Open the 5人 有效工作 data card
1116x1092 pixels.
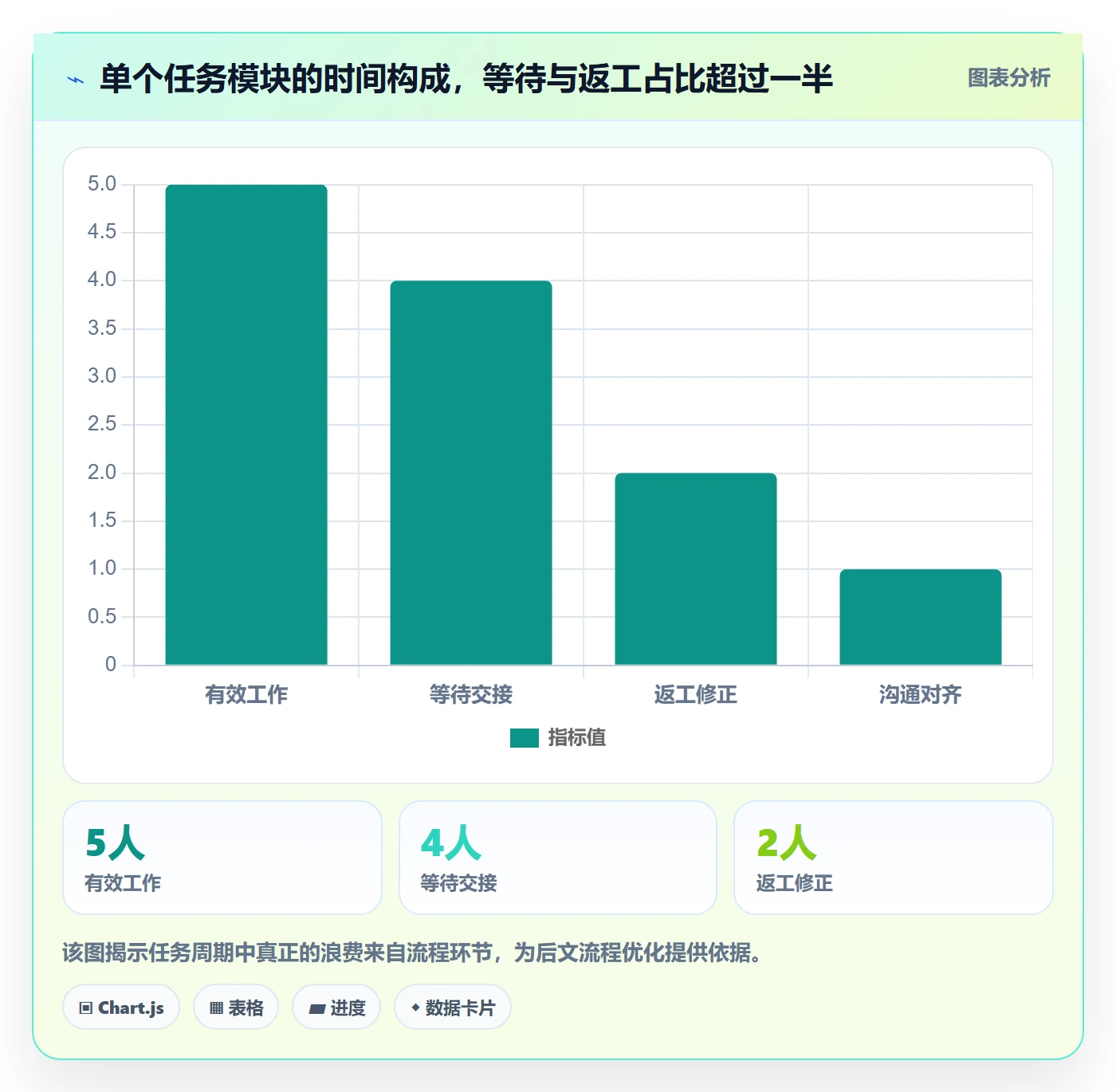[x=222, y=858]
